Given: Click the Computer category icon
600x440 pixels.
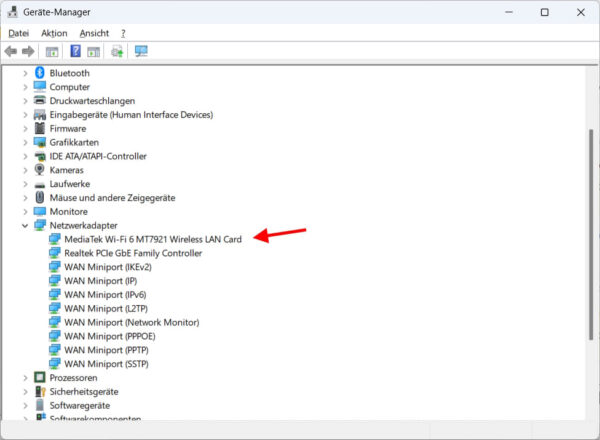Looking at the screenshot, I should point(40,86).
